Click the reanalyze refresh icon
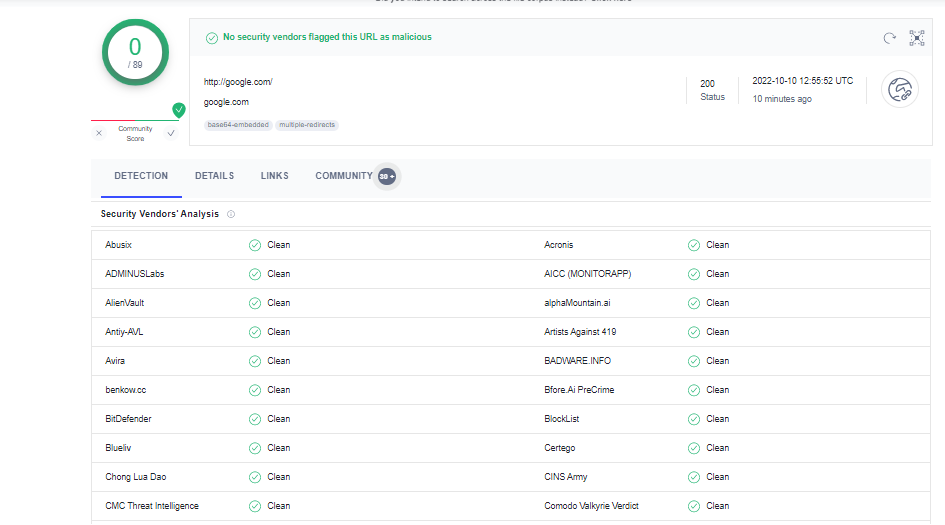This screenshot has height=525, width=945. click(x=890, y=39)
